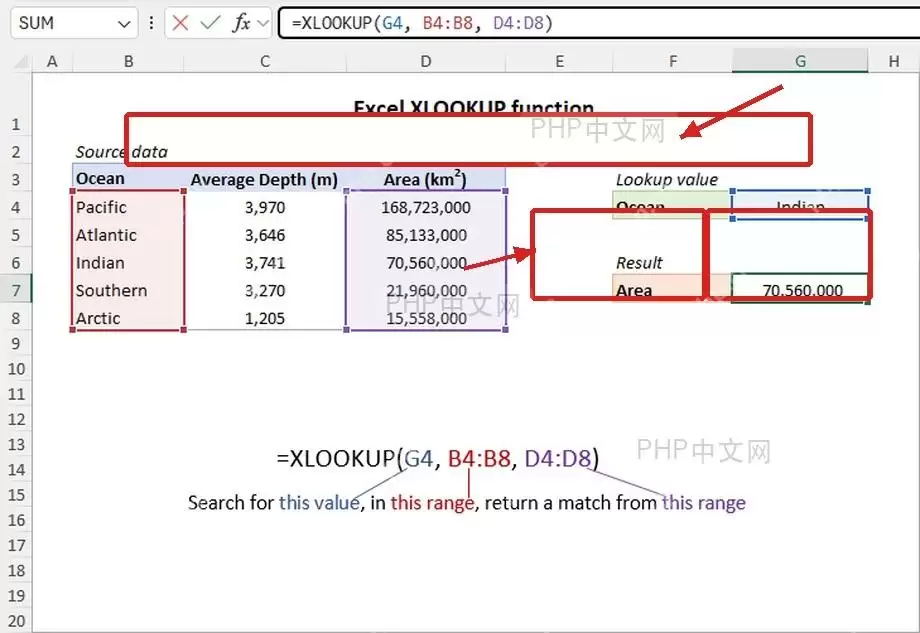Select all cells with the corner triangle
The image size is (920, 633).
click(21, 62)
